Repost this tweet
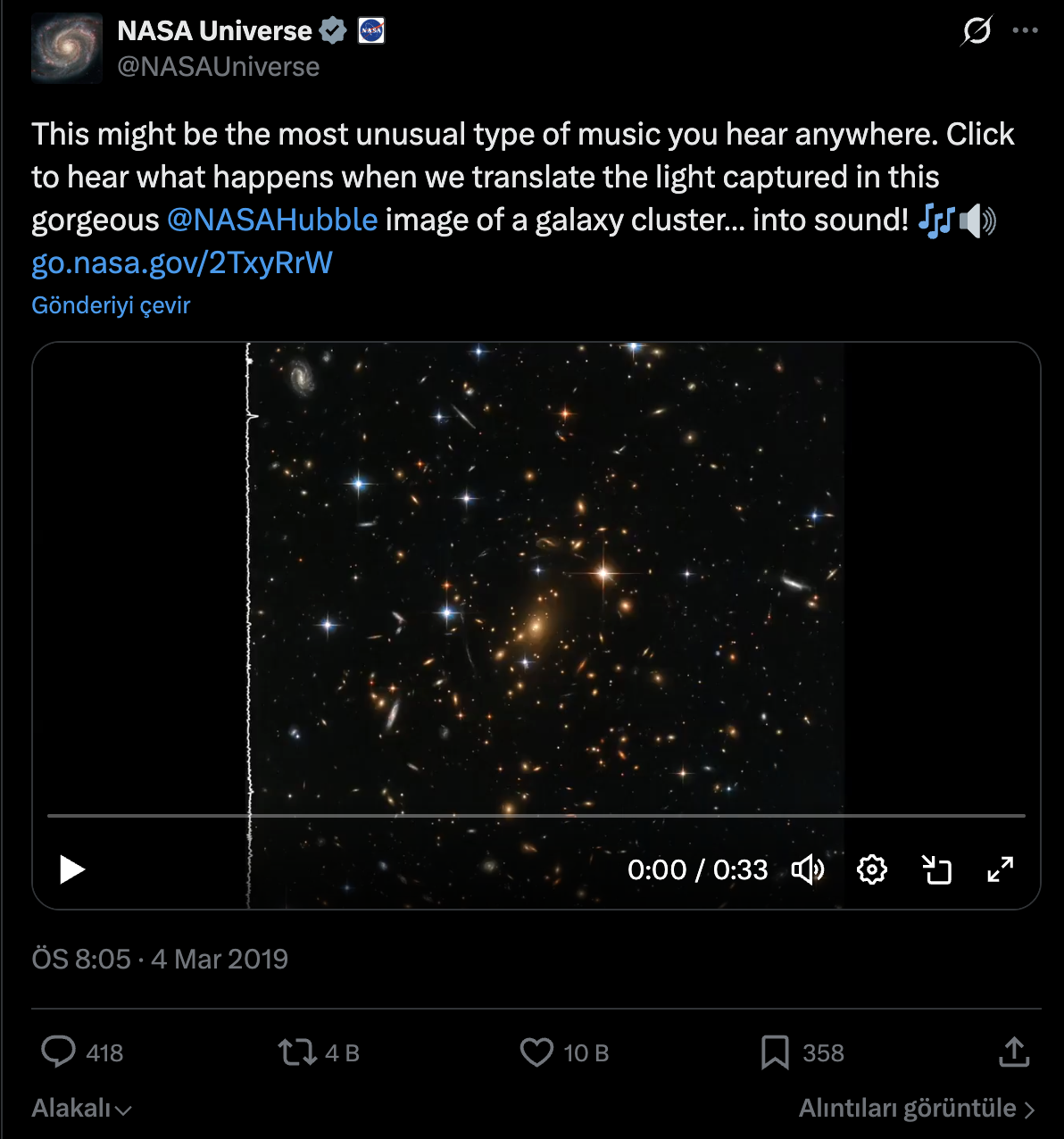1064x1139 pixels. 297,1052
